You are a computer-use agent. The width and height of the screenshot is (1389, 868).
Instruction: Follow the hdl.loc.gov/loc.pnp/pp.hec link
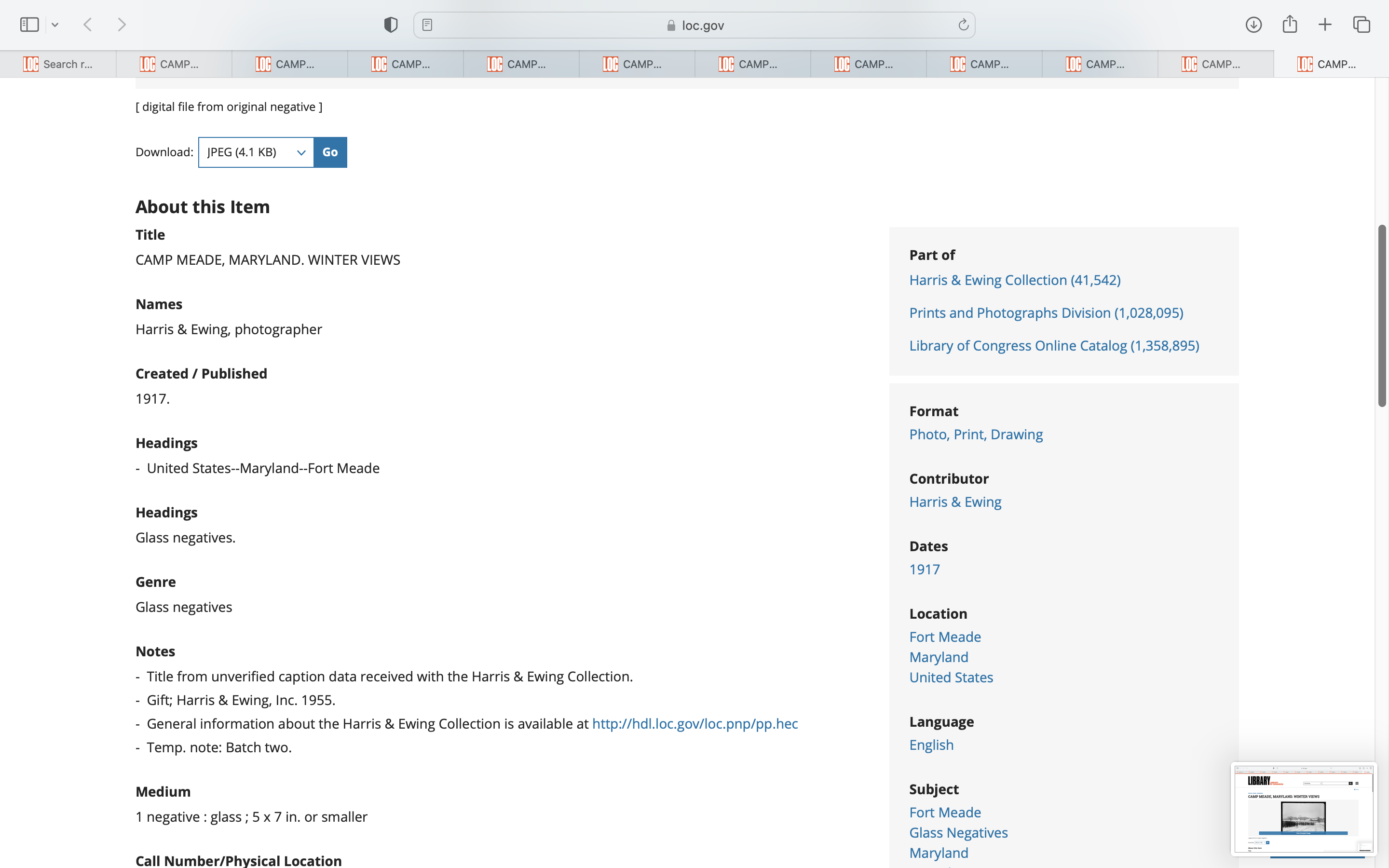[x=694, y=723]
